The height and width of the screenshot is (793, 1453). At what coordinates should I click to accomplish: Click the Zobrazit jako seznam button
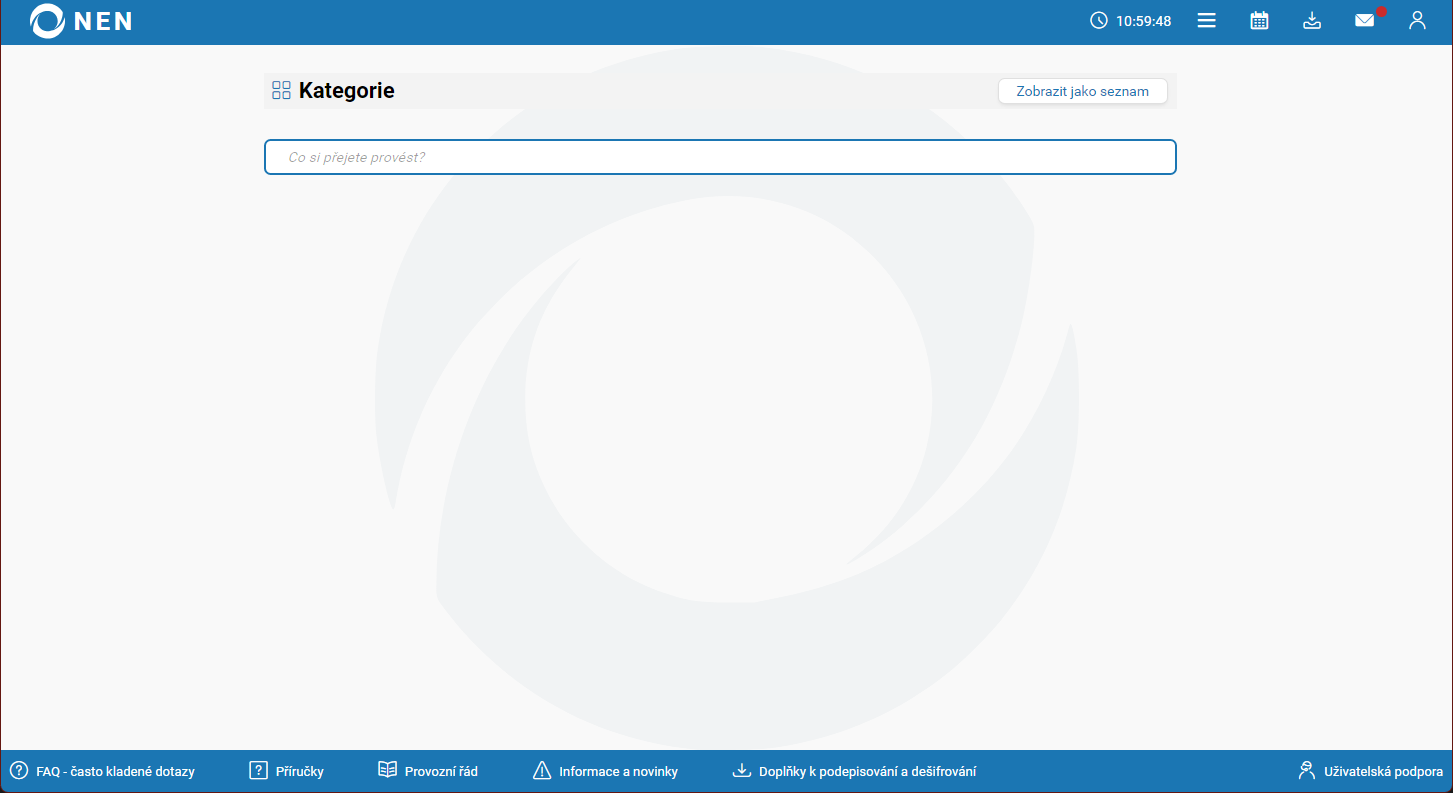1083,91
